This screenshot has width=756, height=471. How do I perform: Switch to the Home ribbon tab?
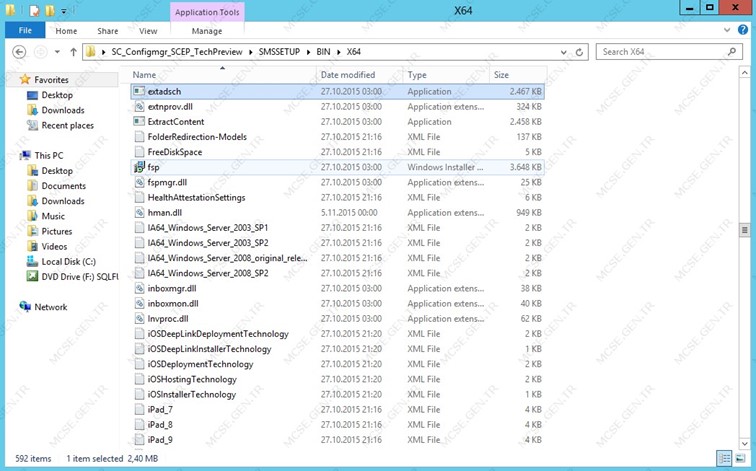point(66,31)
